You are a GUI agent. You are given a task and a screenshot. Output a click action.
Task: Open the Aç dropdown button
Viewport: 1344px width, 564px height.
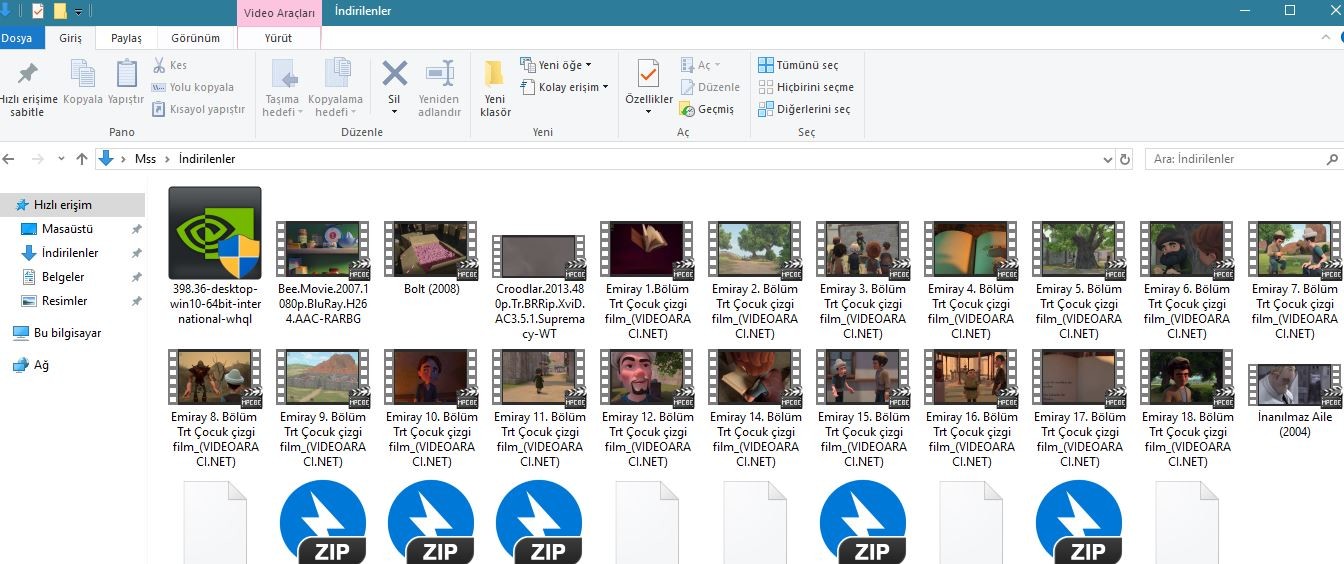coord(700,65)
